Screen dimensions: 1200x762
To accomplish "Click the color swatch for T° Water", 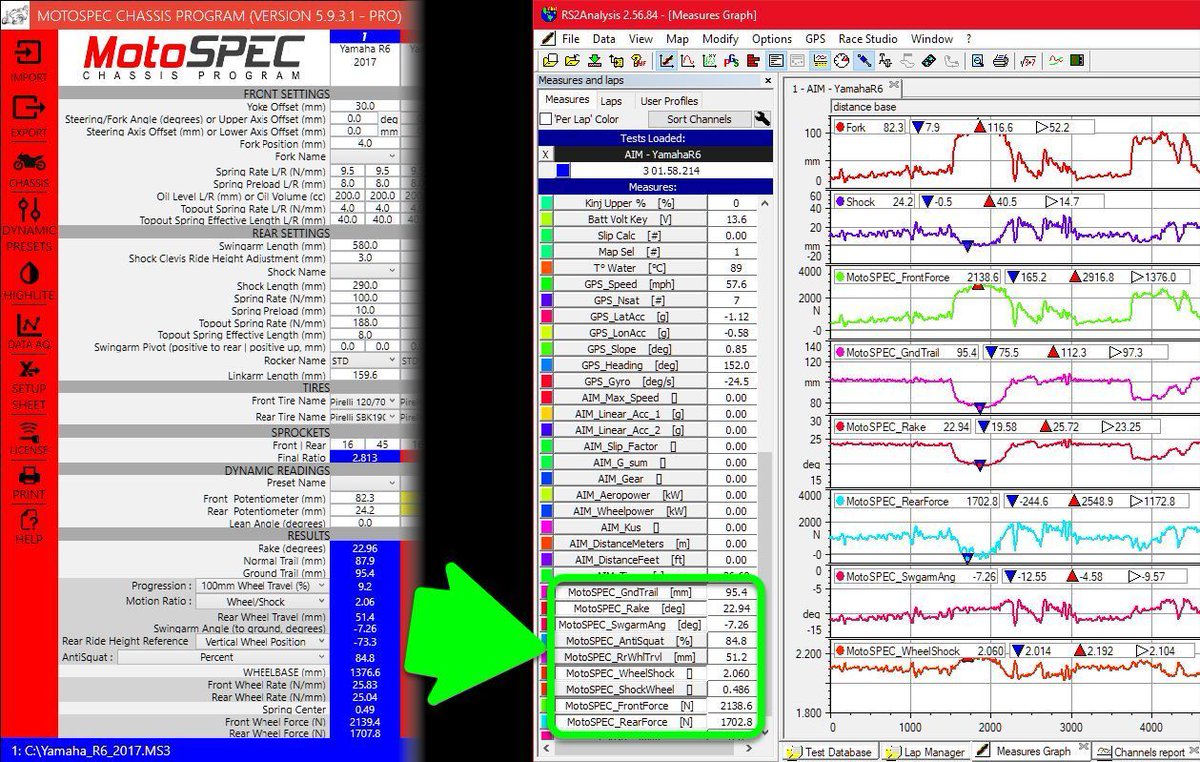I will [545, 268].
